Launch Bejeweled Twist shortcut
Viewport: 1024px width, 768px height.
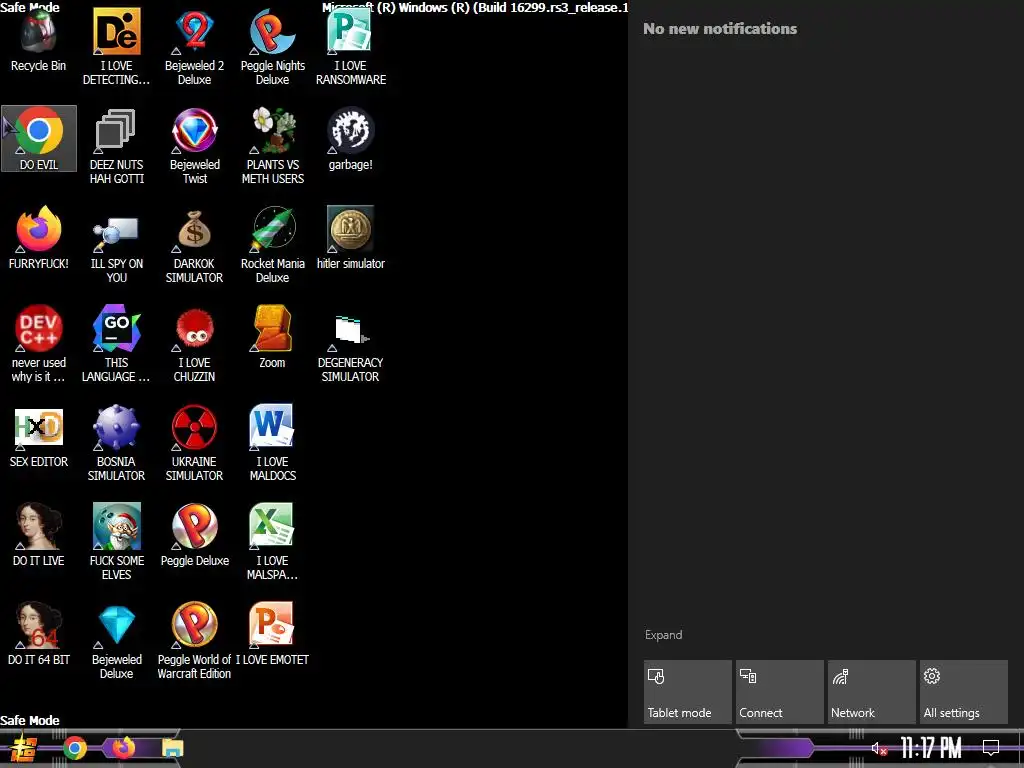(x=194, y=146)
